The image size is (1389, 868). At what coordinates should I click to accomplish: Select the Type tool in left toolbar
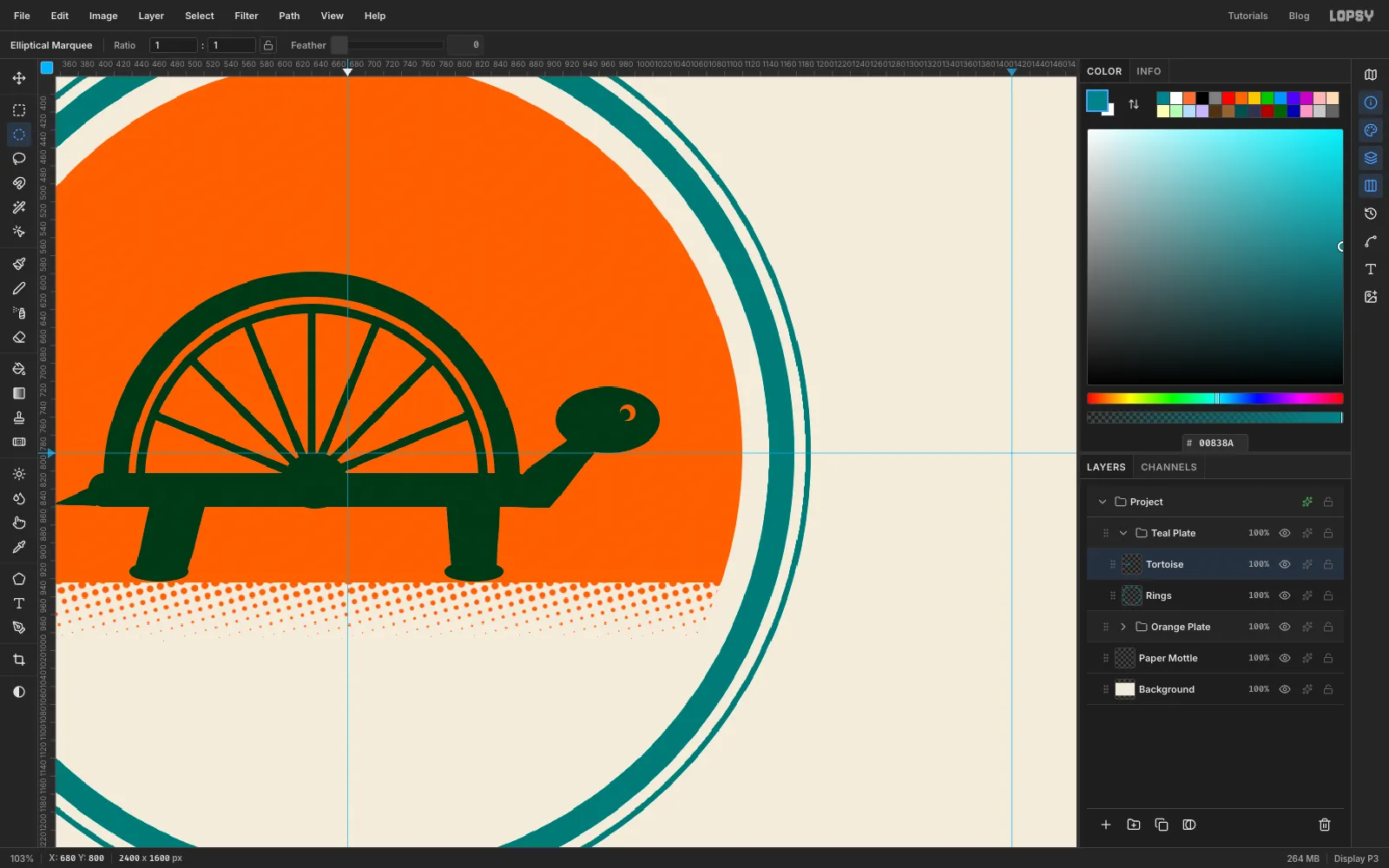point(19,603)
